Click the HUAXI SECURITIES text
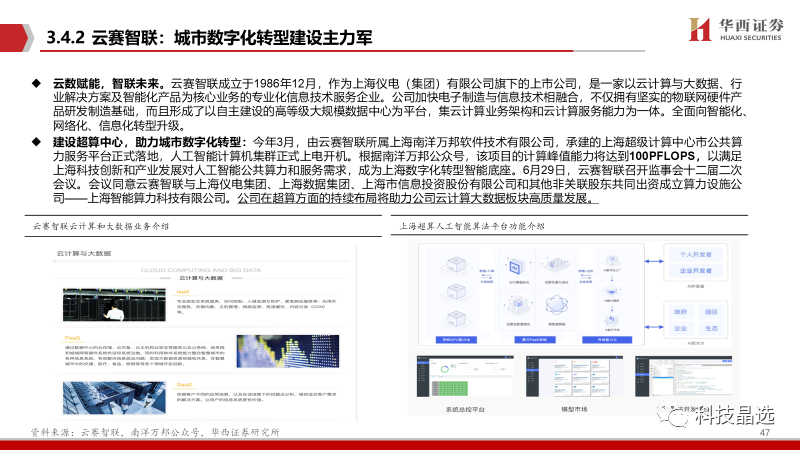The width and height of the screenshot is (800, 450). point(751,37)
